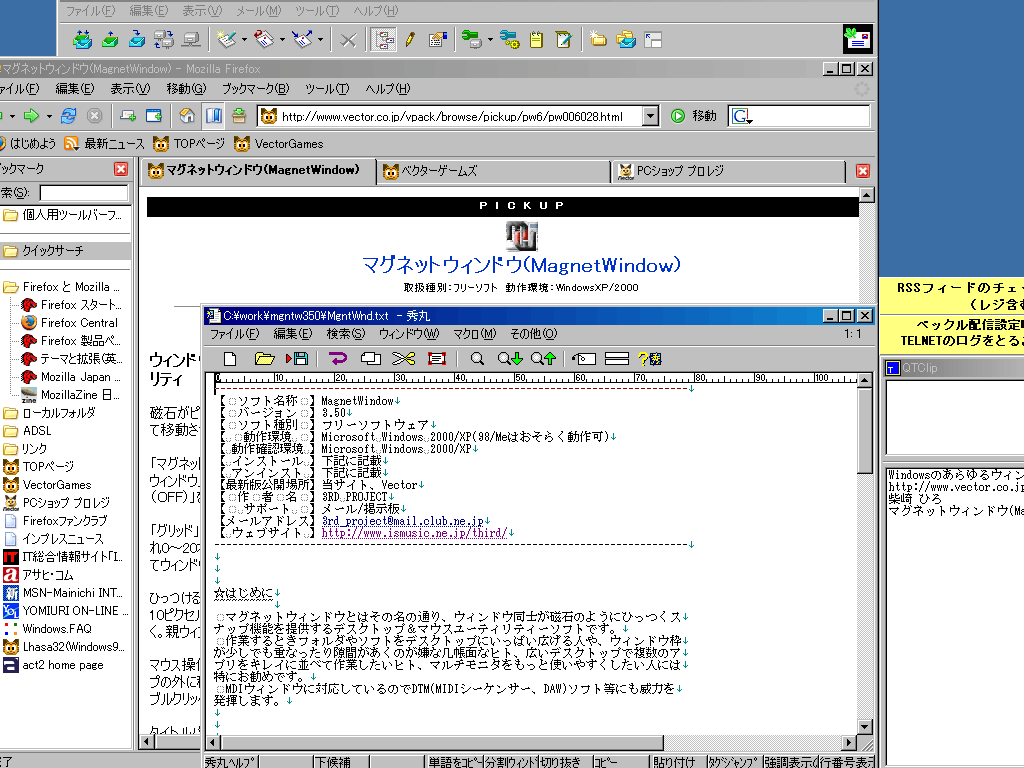The width and height of the screenshot is (1024, 768).
Task: Create a new folder in the mail toolbar
Action: coord(598,39)
